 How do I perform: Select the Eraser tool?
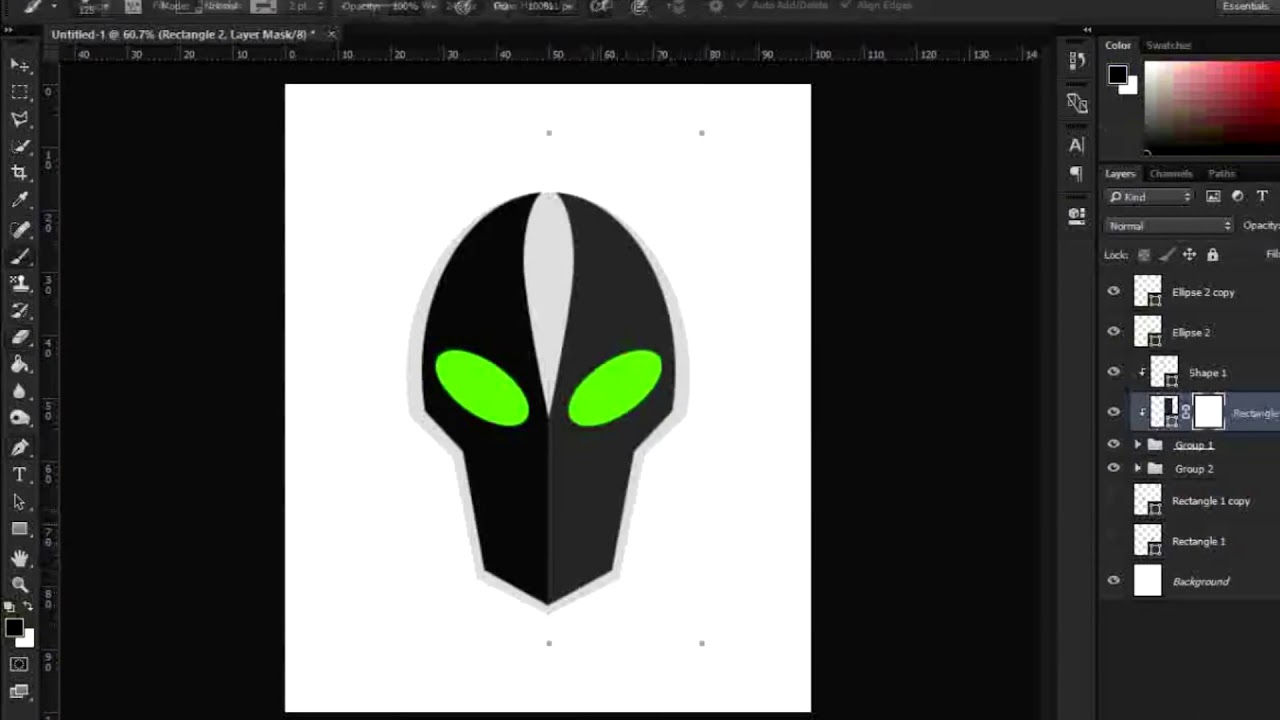pyautogui.click(x=20, y=338)
